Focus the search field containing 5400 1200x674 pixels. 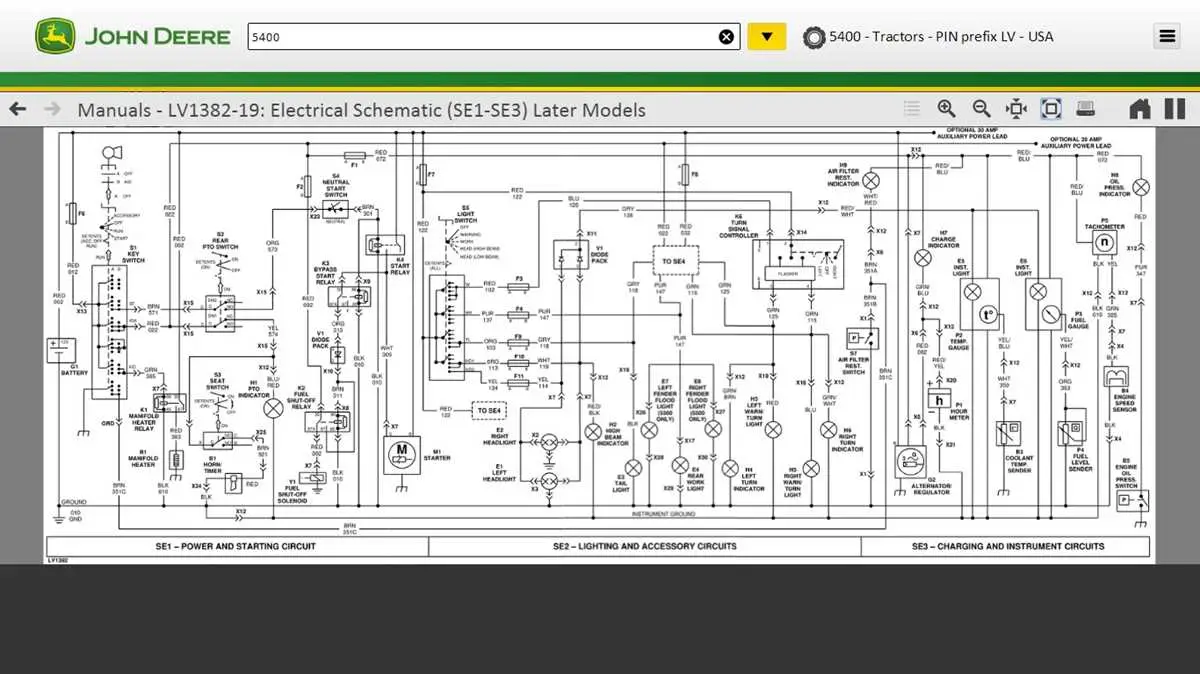494,37
